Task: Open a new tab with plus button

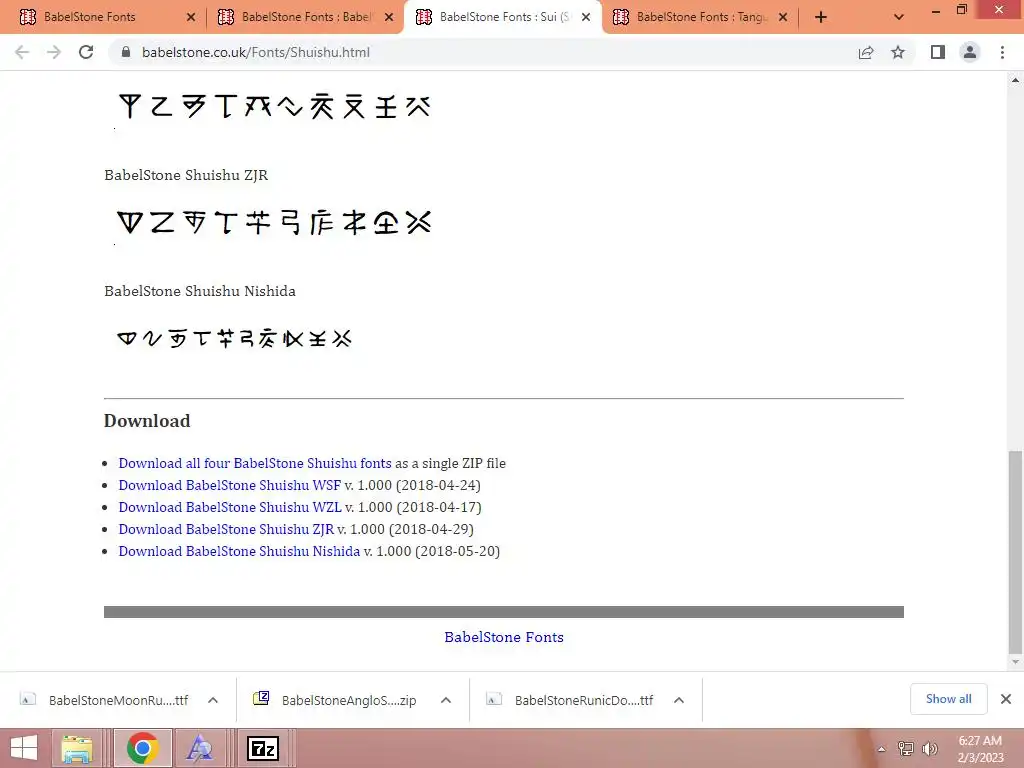Action: 821,17
